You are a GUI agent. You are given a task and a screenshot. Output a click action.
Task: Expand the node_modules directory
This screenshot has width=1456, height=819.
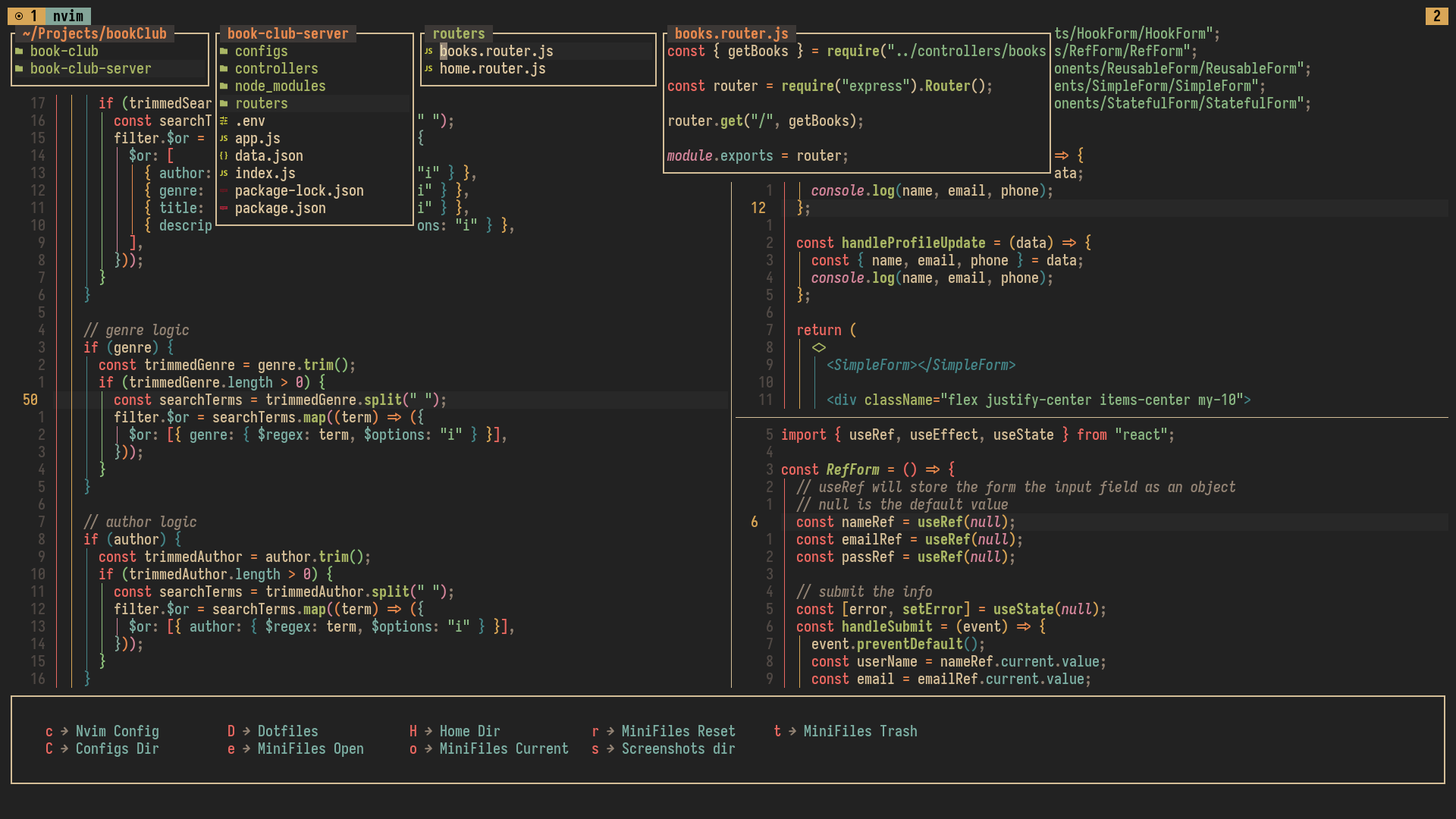[x=280, y=86]
